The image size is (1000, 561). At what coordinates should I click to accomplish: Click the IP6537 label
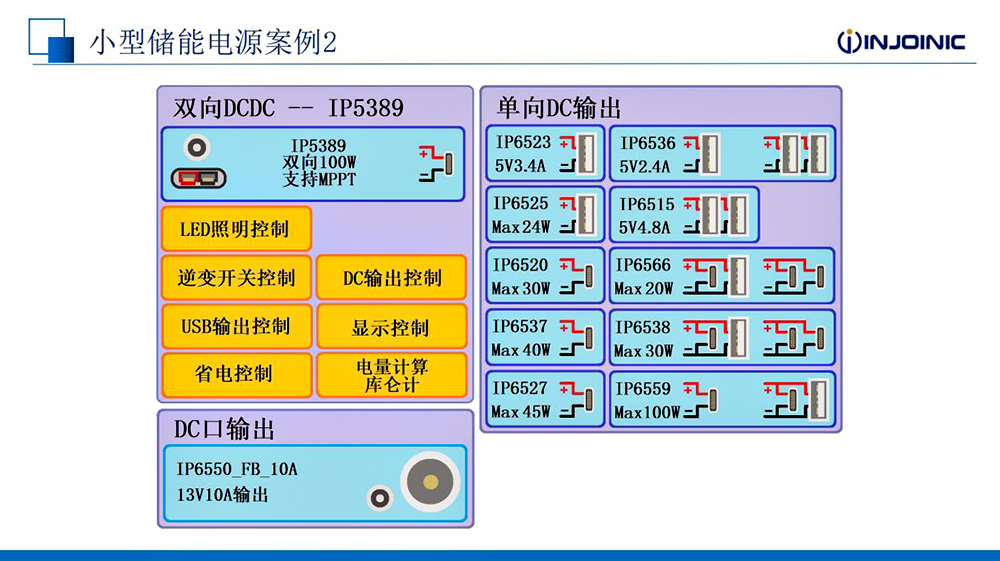coord(520,326)
